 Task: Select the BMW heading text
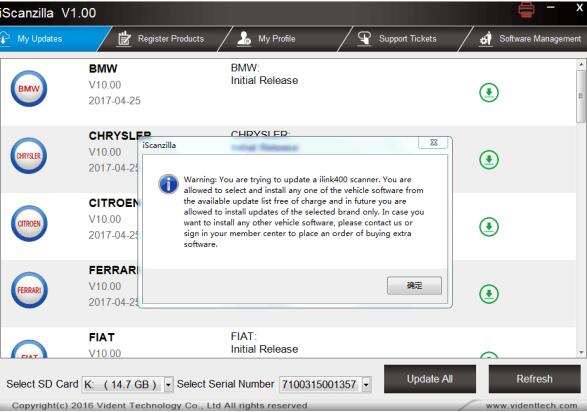click(x=103, y=68)
